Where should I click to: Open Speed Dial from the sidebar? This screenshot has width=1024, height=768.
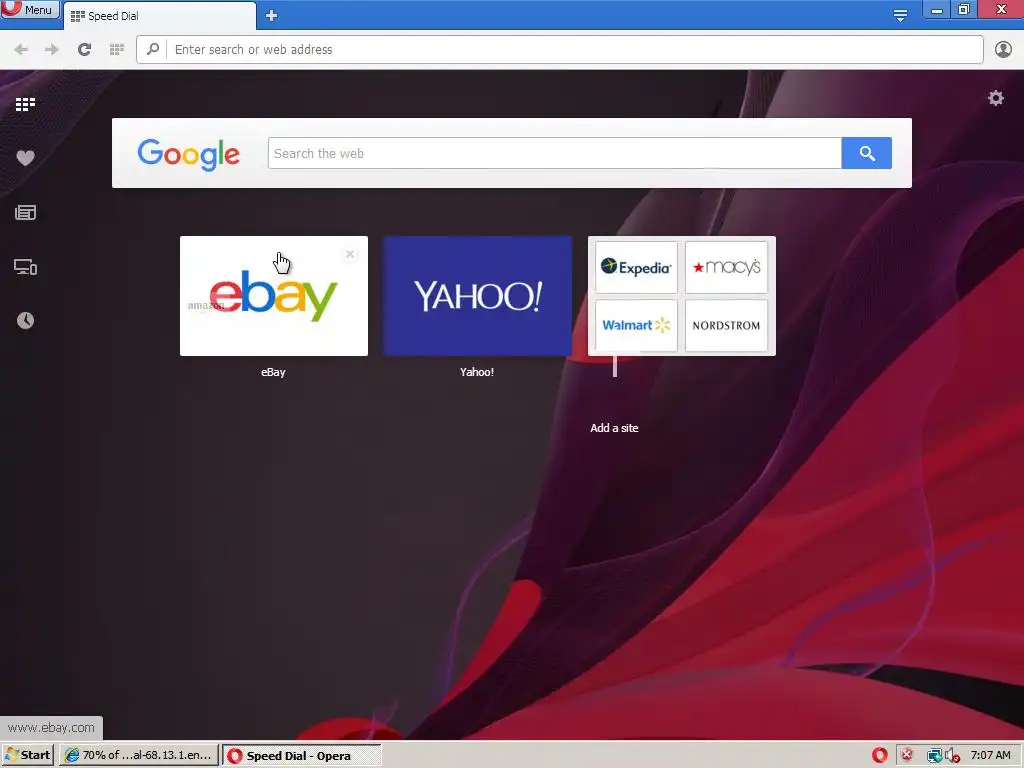click(x=25, y=104)
